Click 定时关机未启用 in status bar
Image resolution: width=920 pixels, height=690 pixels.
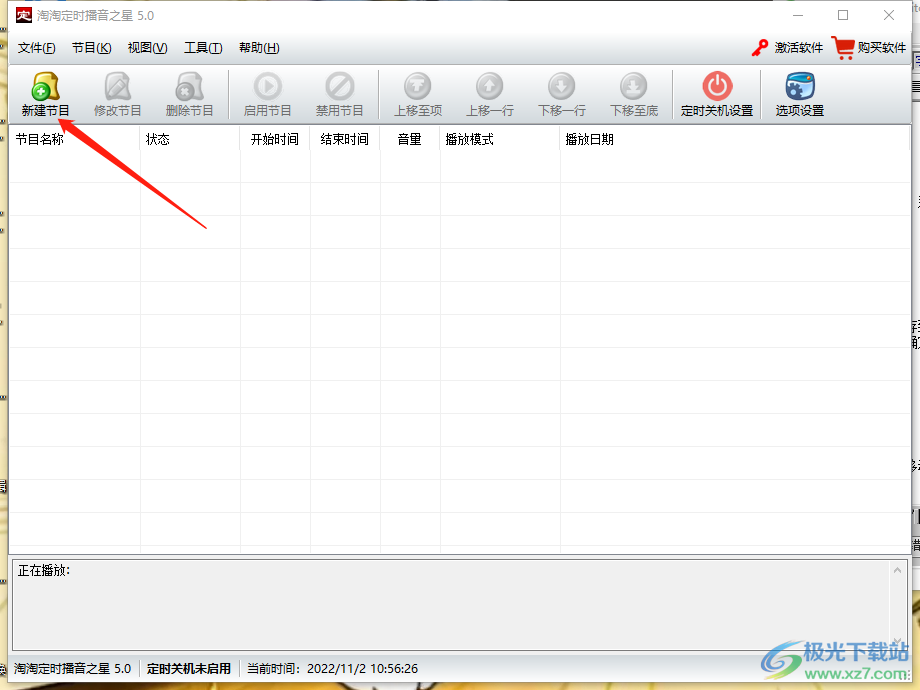188,668
